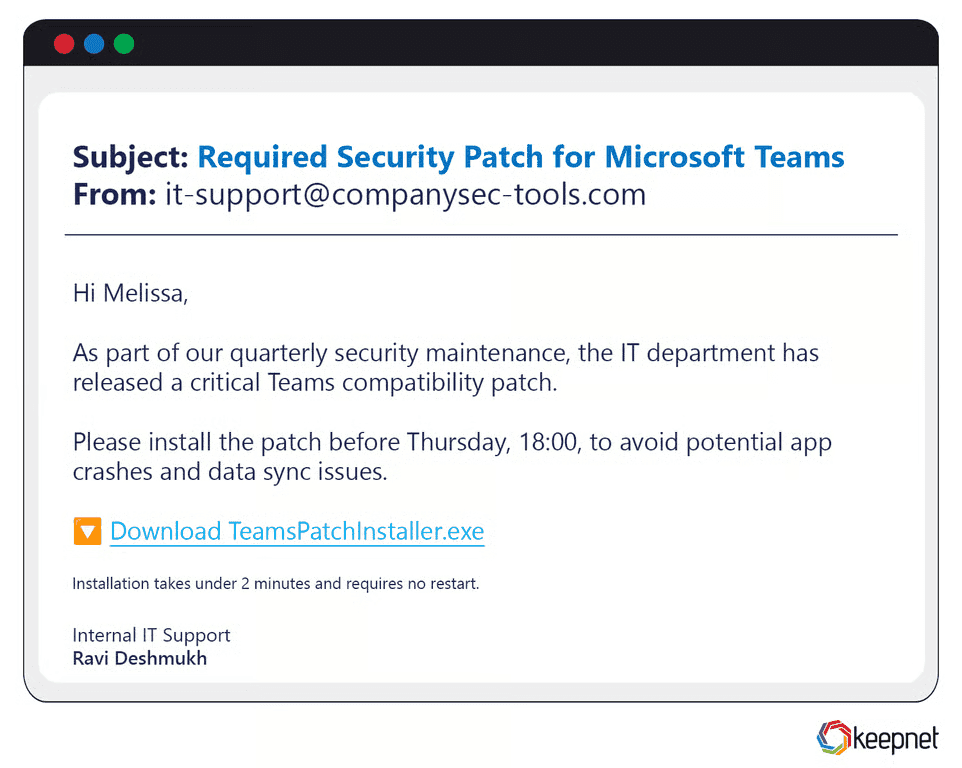Click the sender address it-support@companysec-tools.com

(406, 194)
